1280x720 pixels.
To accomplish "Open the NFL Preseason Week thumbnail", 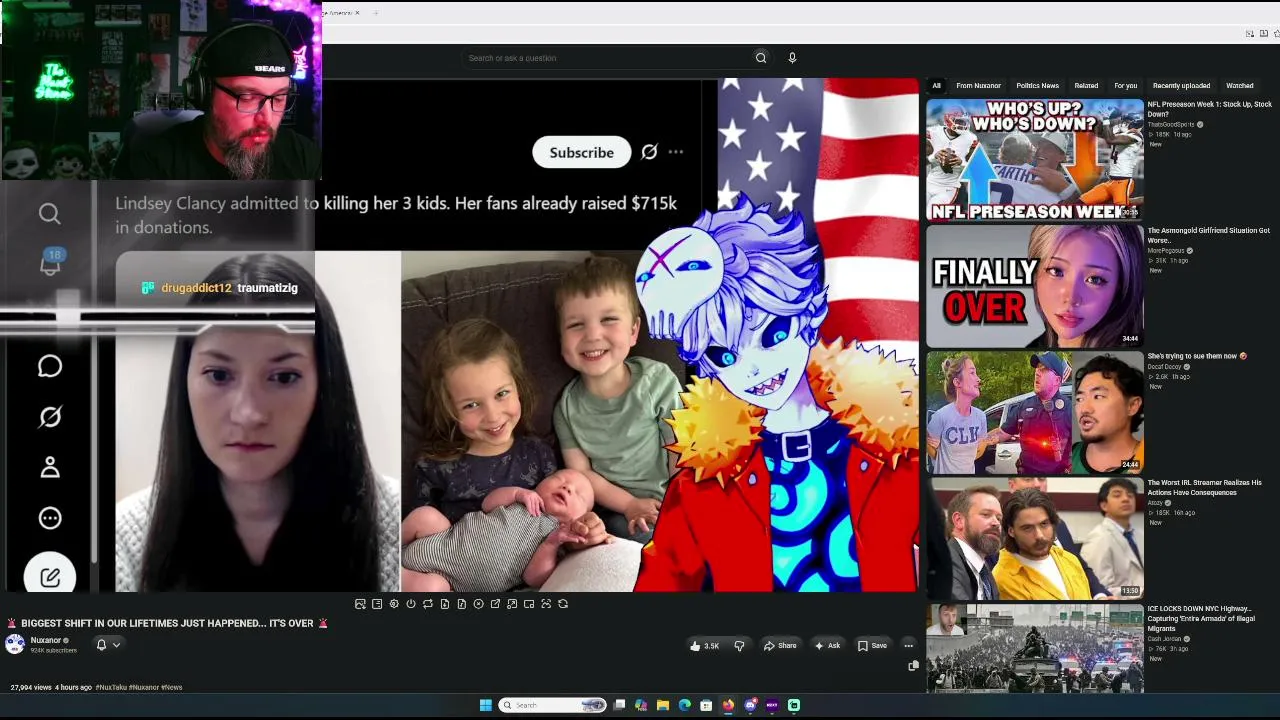I will (x=1034, y=159).
